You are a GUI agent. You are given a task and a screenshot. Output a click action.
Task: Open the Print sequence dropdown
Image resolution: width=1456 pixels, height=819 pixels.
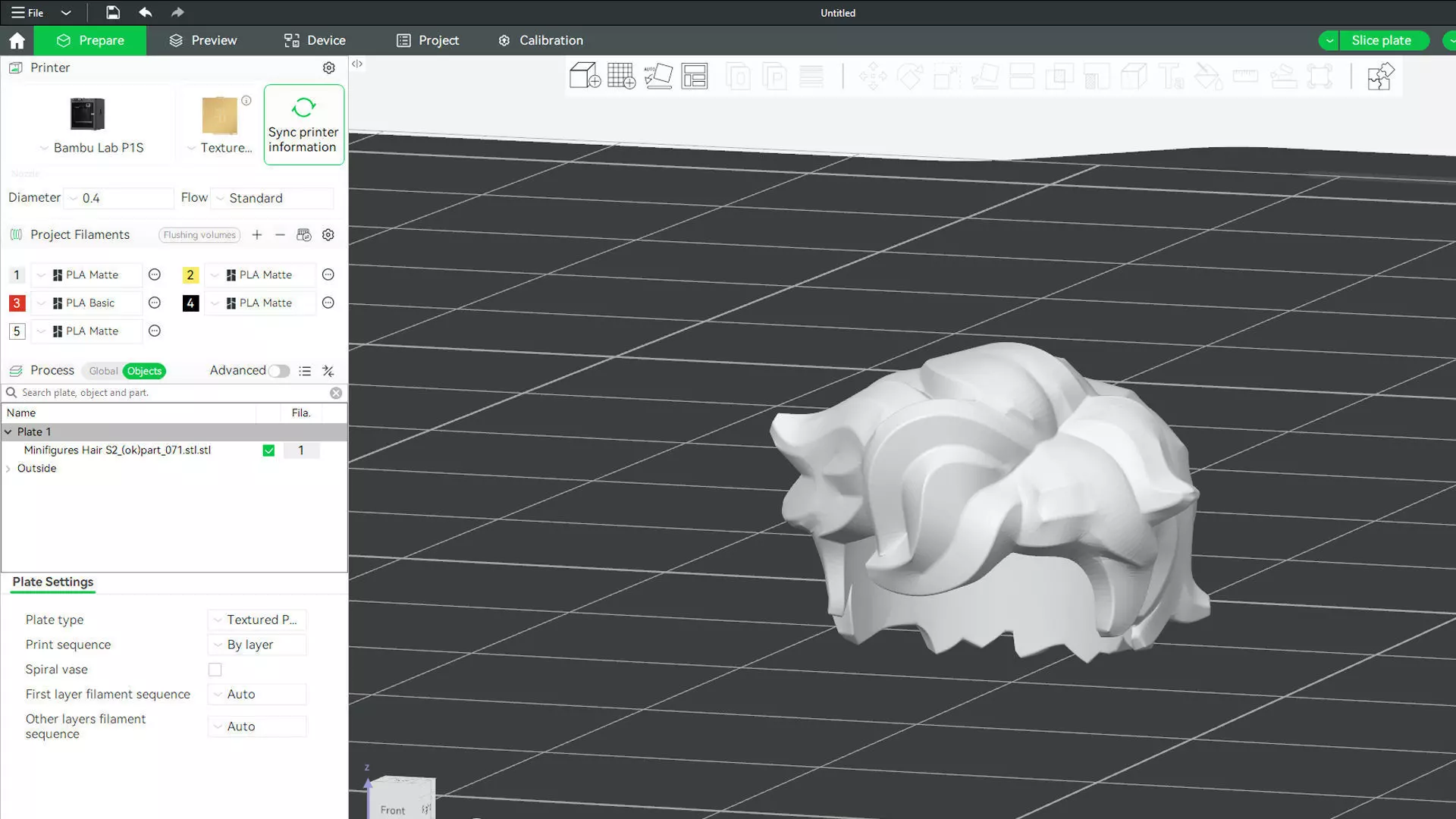coord(257,645)
